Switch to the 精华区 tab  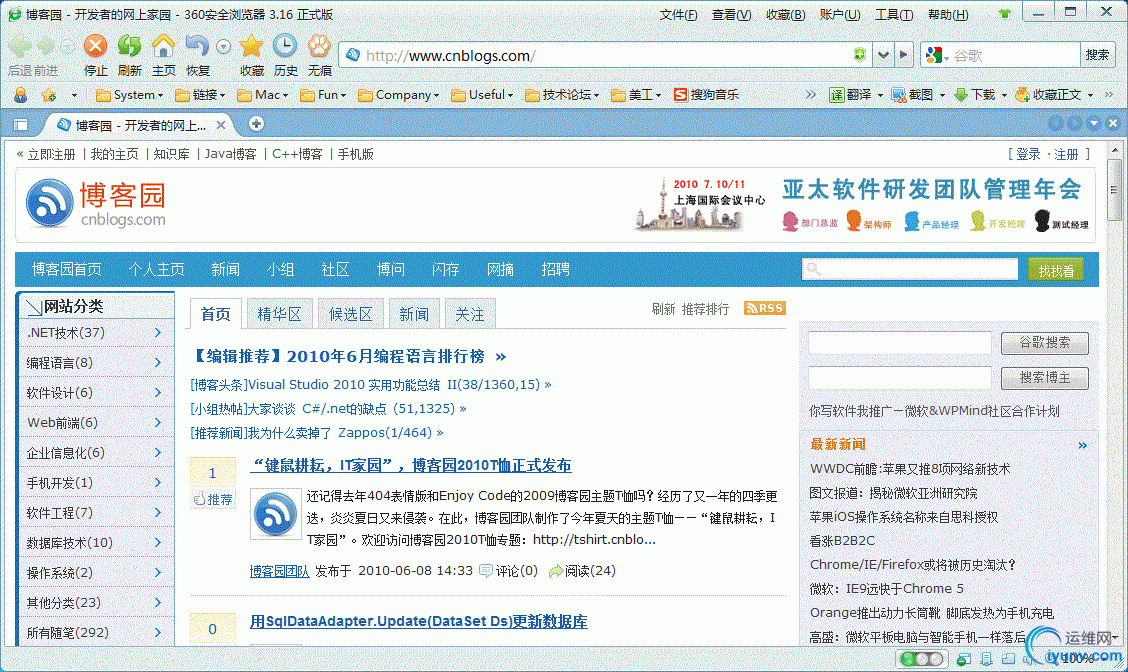[279, 314]
